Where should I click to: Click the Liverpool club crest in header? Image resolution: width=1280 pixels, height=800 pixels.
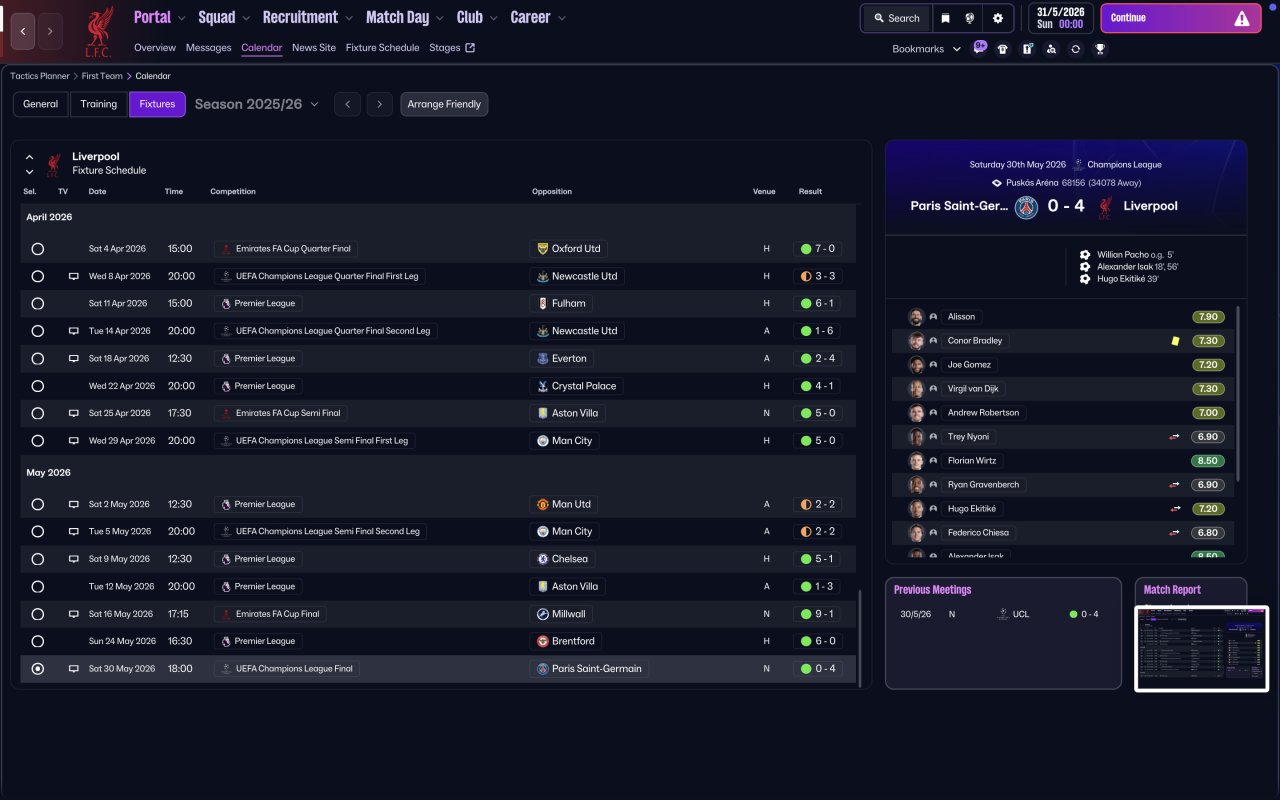click(98, 31)
